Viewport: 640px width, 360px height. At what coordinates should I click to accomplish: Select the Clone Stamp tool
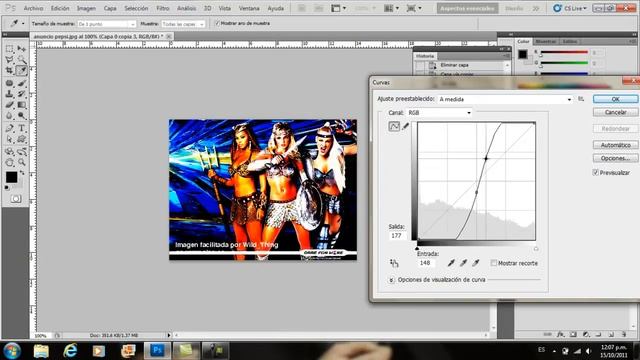9,94
